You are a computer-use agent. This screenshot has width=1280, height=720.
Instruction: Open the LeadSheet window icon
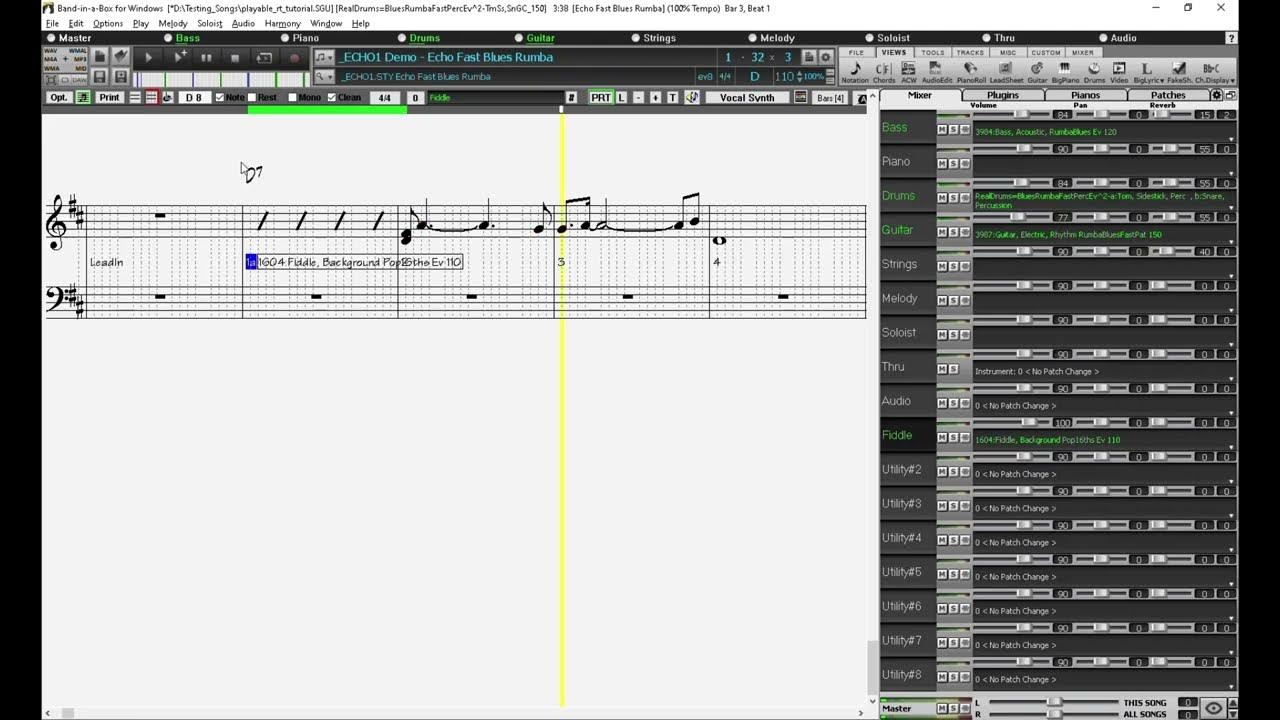pos(1006,73)
